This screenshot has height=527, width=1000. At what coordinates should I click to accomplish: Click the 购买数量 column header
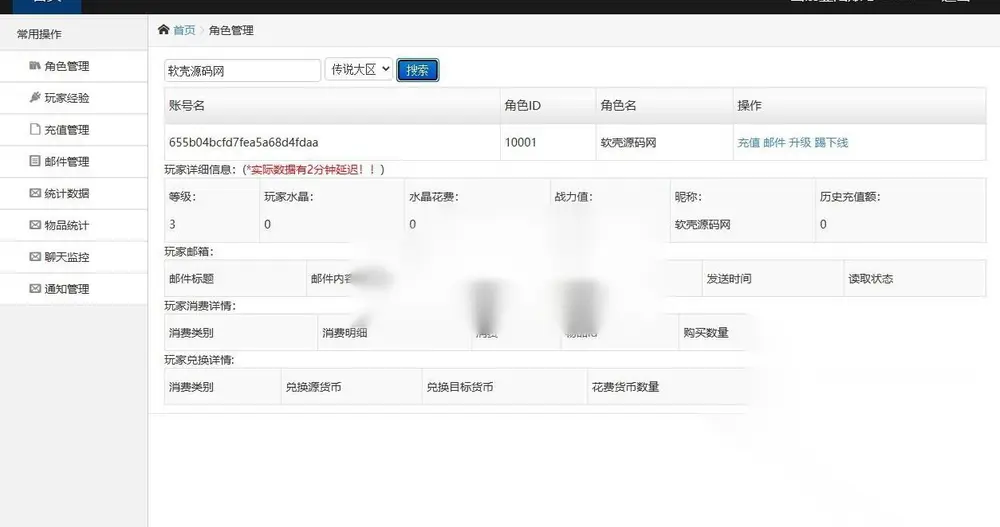coord(705,332)
